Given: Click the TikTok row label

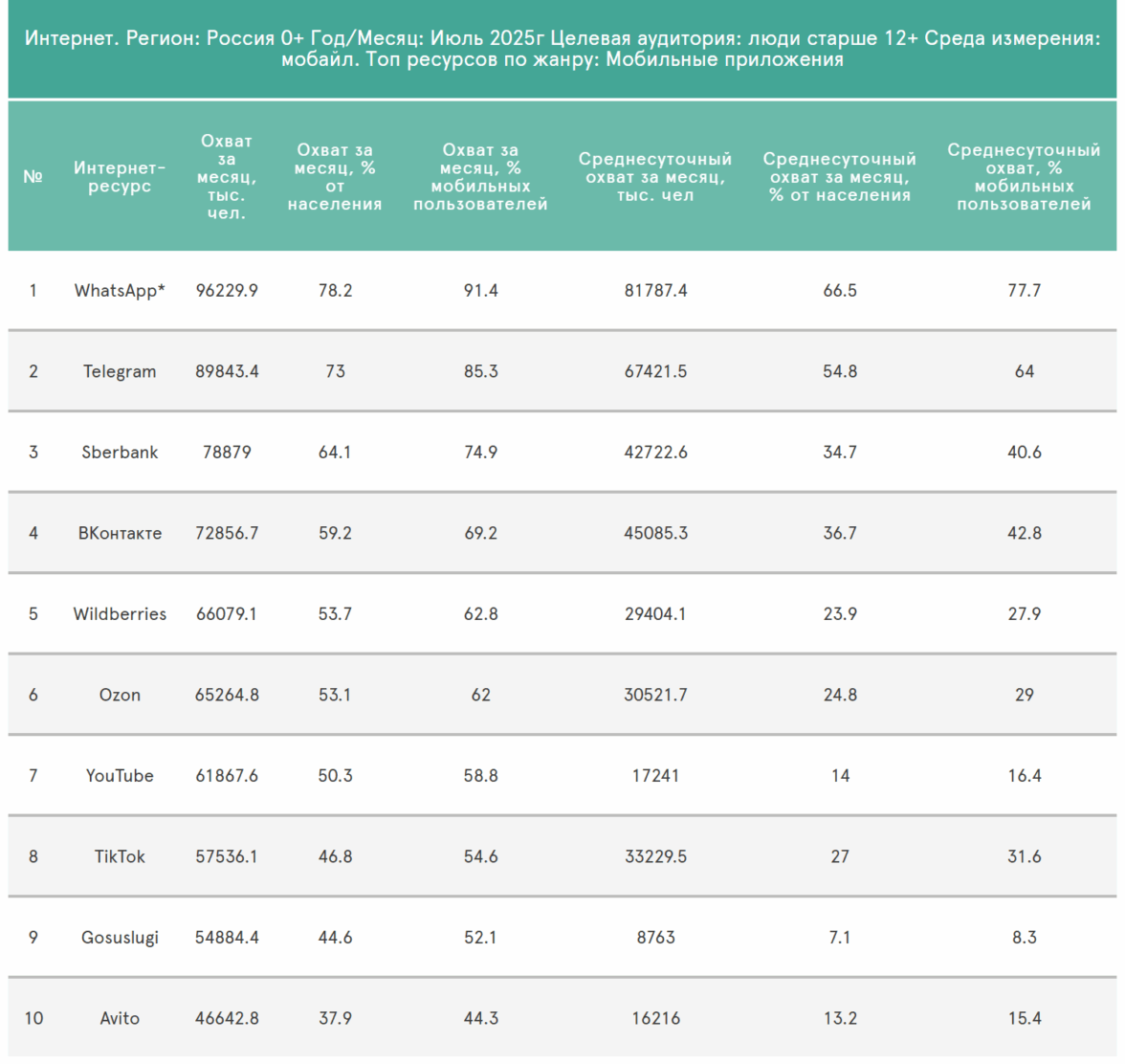Looking at the screenshot, I should click(120, 856).
